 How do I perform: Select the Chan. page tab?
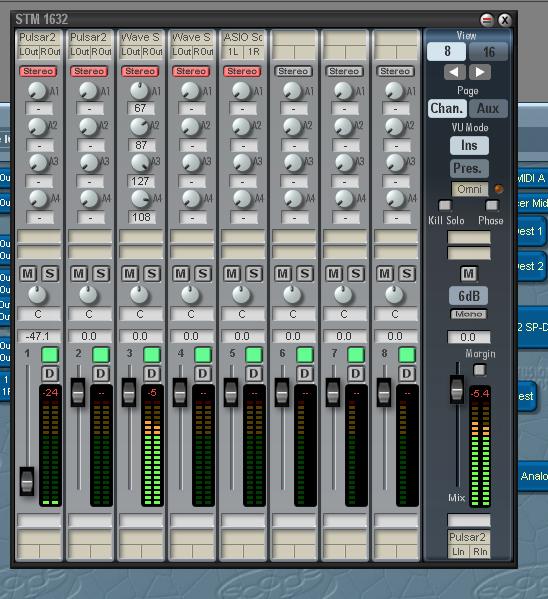pos(447,108)
